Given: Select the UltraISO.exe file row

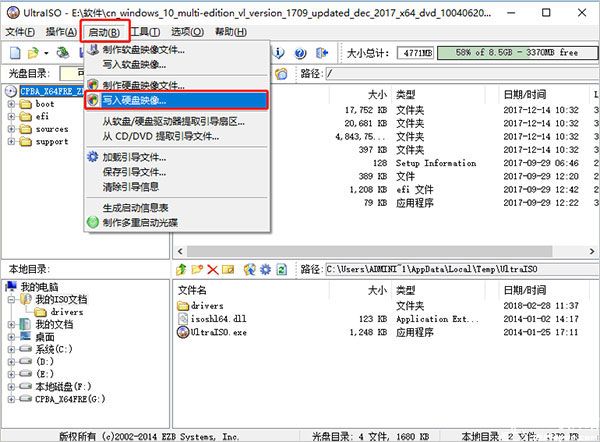Looking at the screenshot, I should tap(385, 332).
